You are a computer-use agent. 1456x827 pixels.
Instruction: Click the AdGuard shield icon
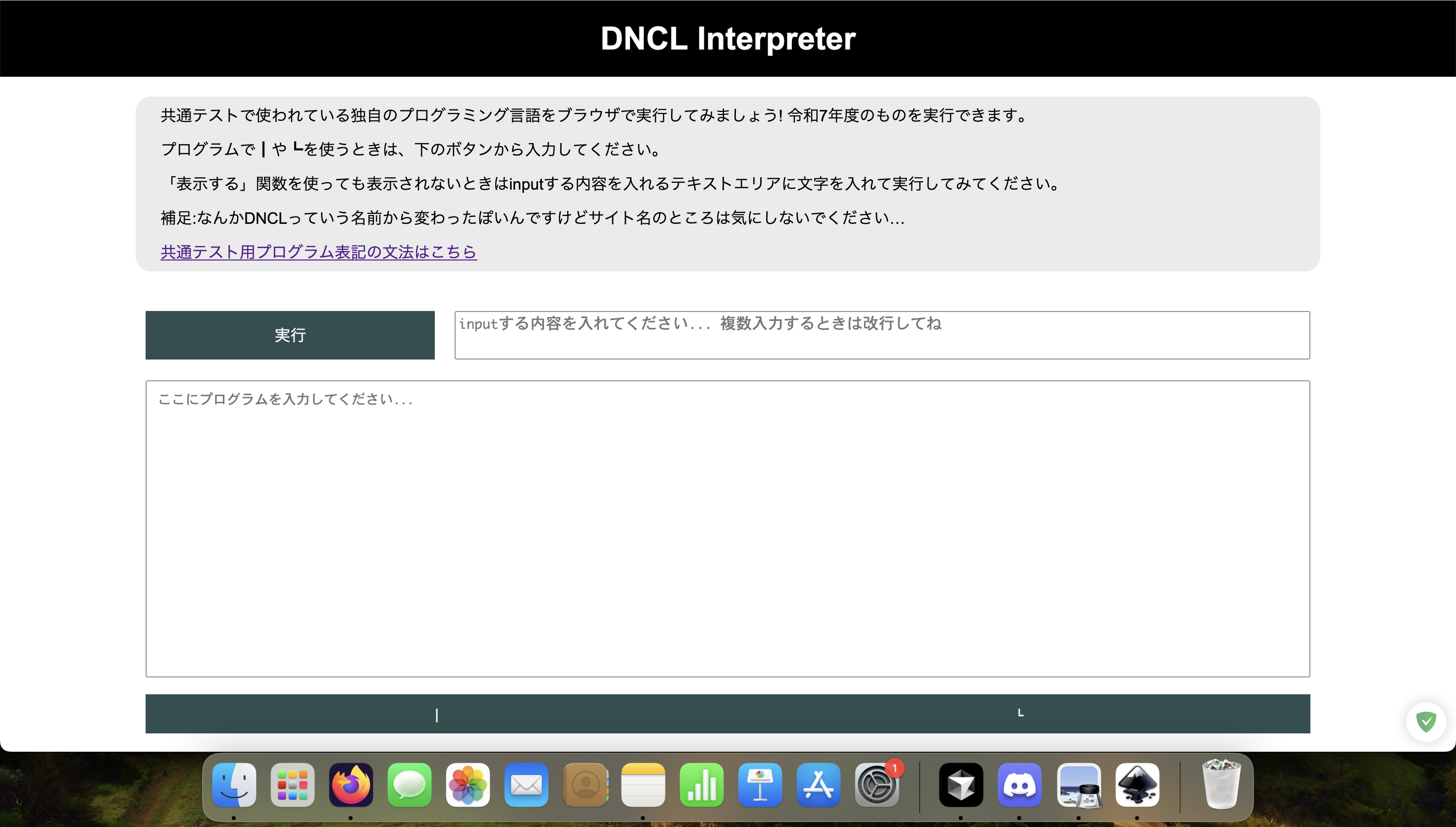(x=1426, y=722)
